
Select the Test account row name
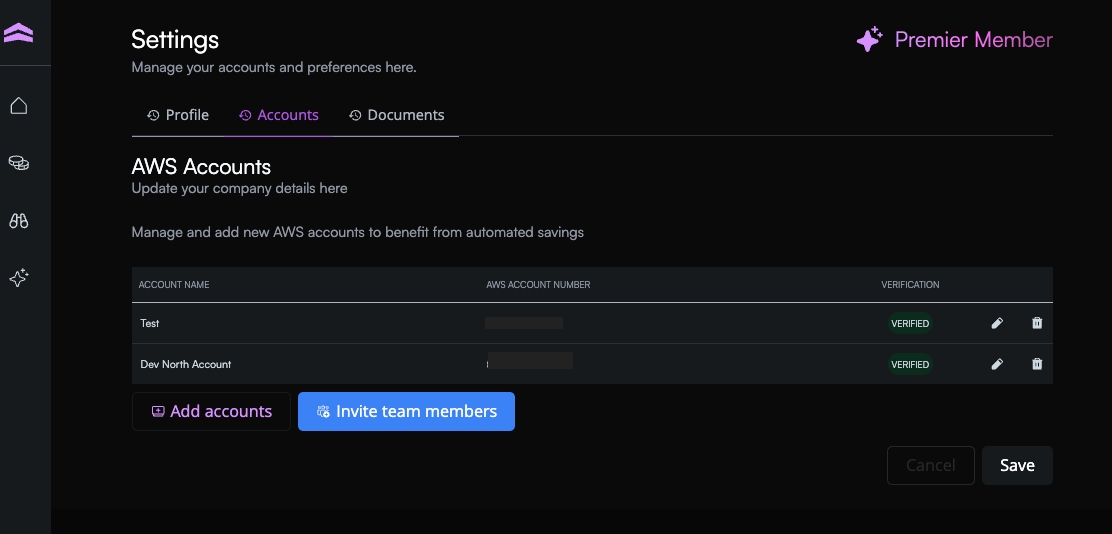pyautogui.click(x=150, y=323)
